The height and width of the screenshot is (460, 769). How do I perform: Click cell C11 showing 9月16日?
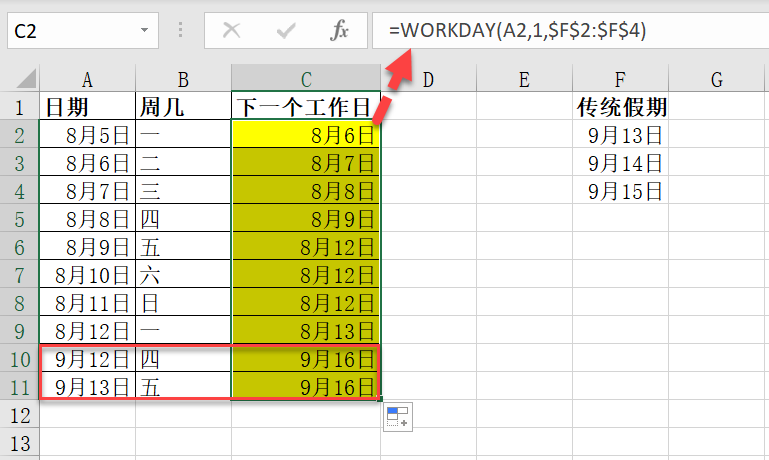[x=305, y=385]
